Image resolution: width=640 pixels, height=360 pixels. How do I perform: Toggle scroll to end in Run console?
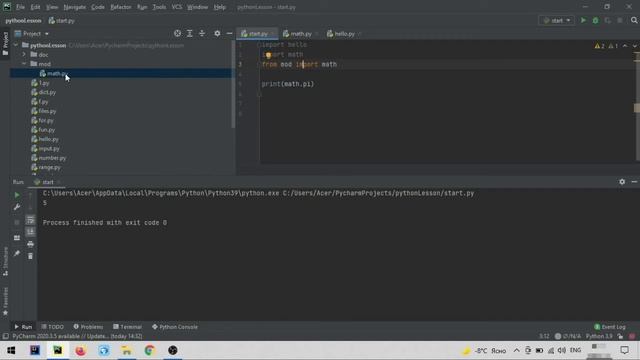(x=30, y=232)
